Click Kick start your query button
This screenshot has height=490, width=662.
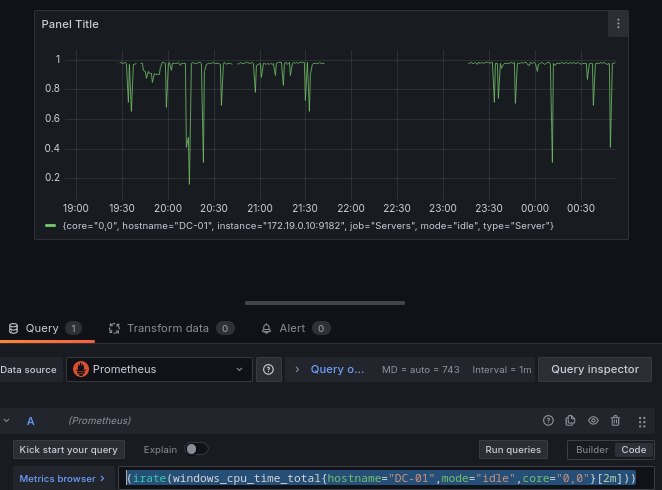[68, 450]
